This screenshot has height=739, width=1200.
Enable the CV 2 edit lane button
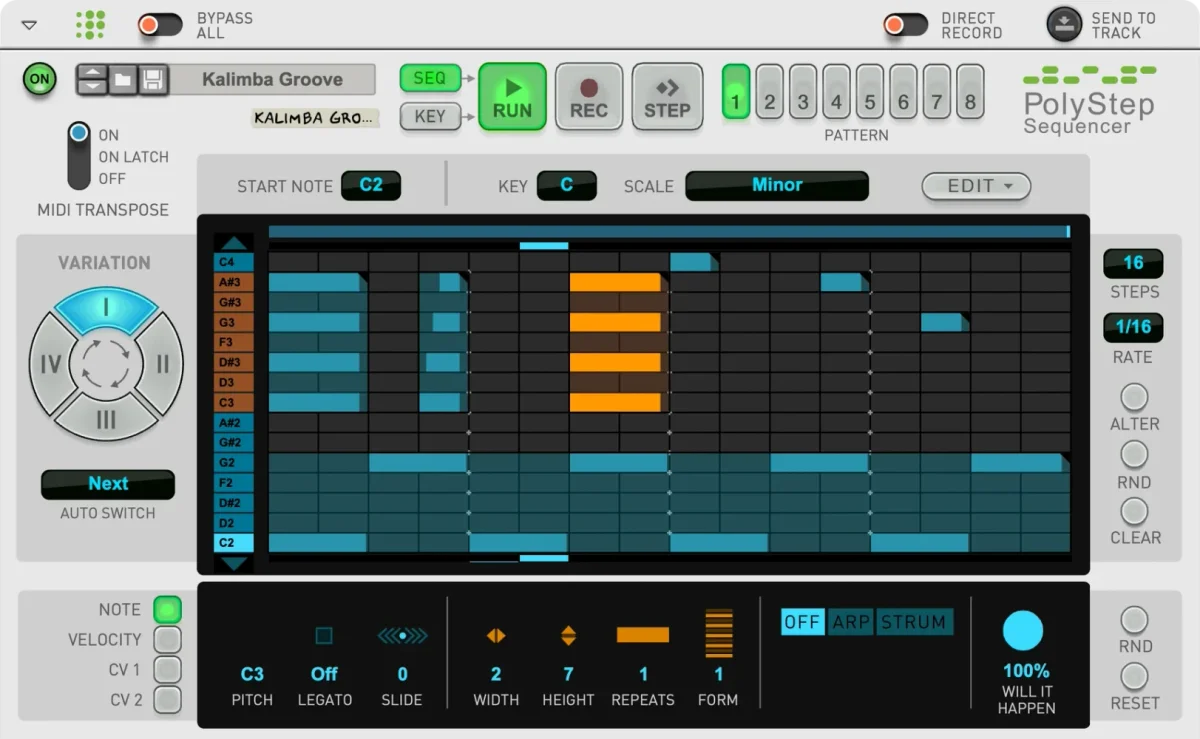pos(167,700)
